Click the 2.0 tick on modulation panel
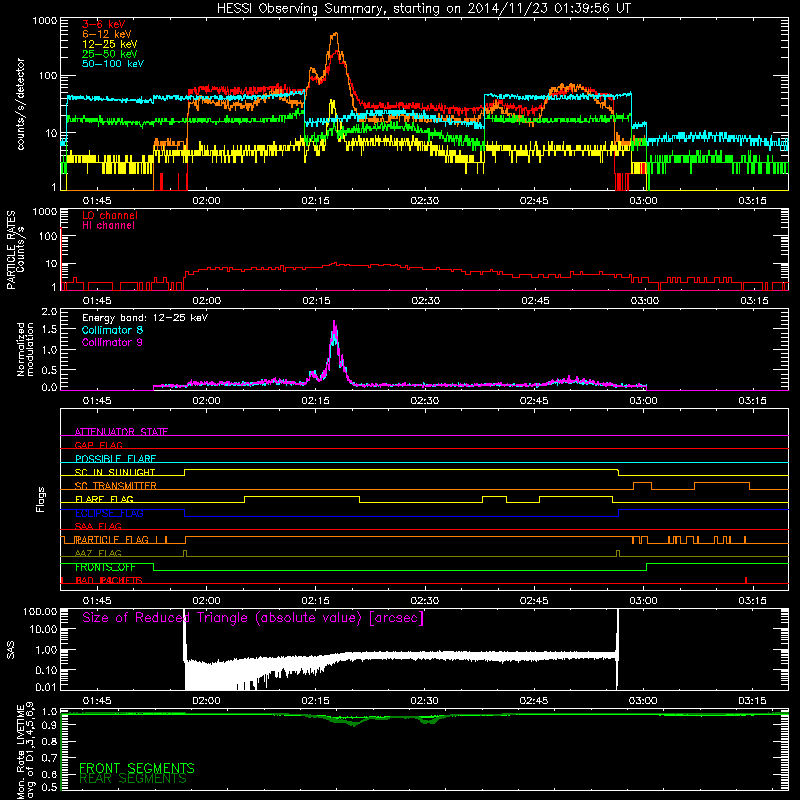The width and height of the screenshot is (800, 800). click(49, 312)
